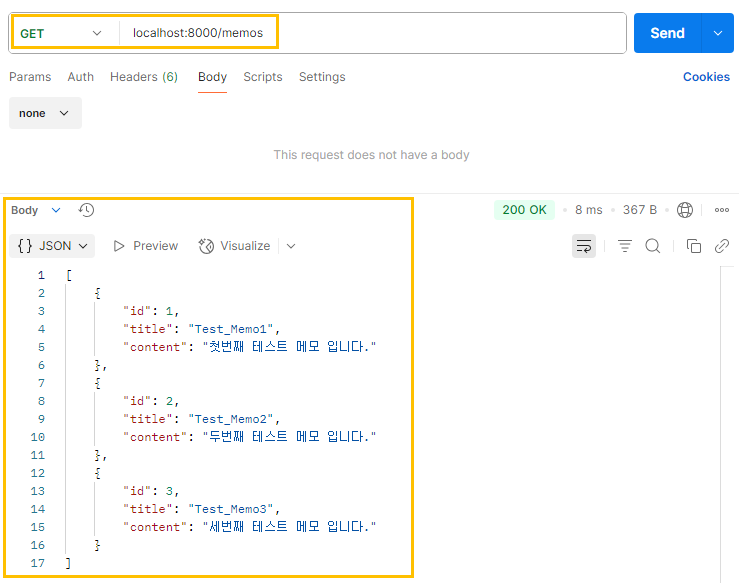Click the 8 ms response time
This screenshot has width=739, height=583.
coord(589,210)
